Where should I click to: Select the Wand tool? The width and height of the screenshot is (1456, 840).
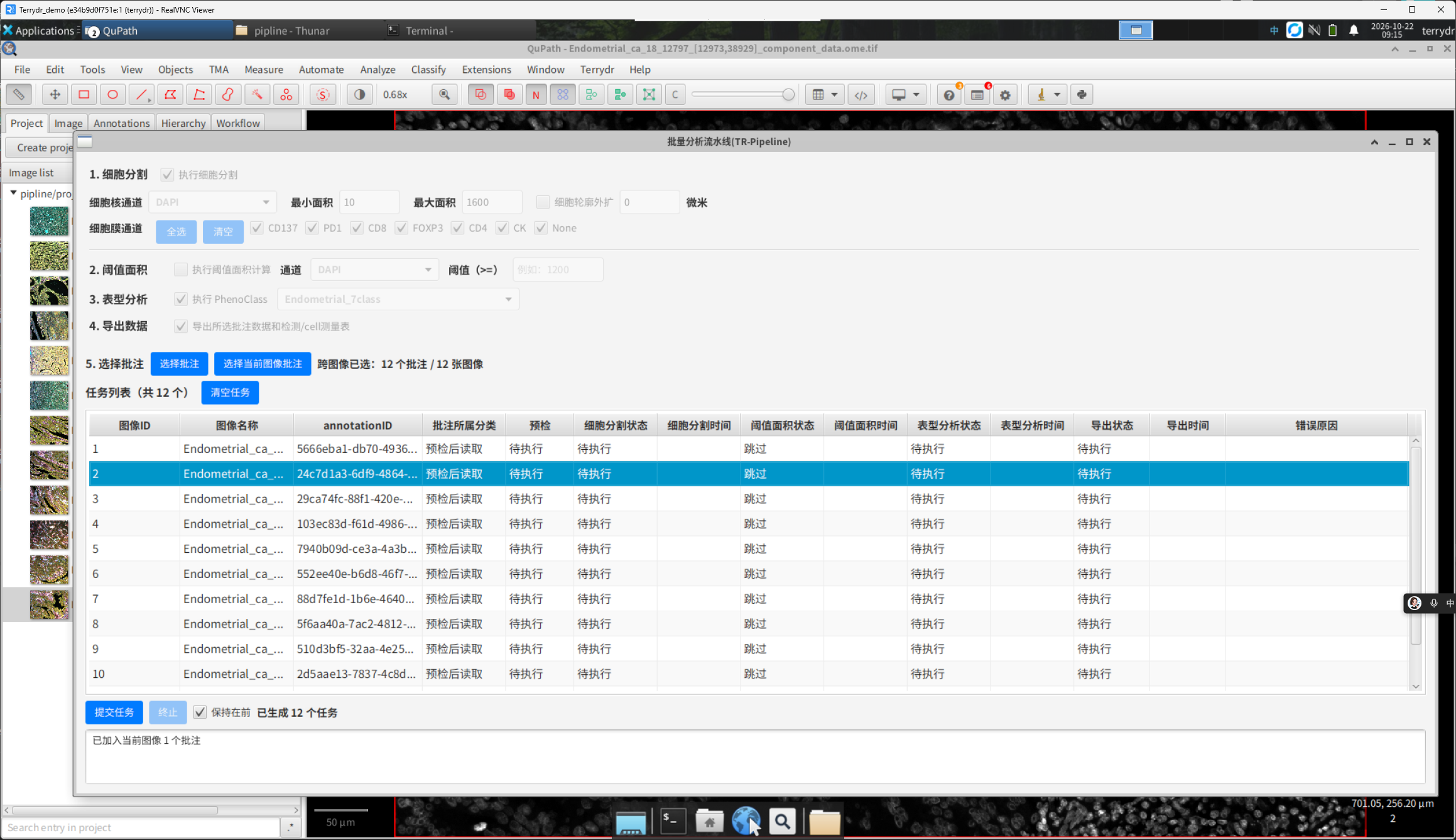tap(257, 94)
